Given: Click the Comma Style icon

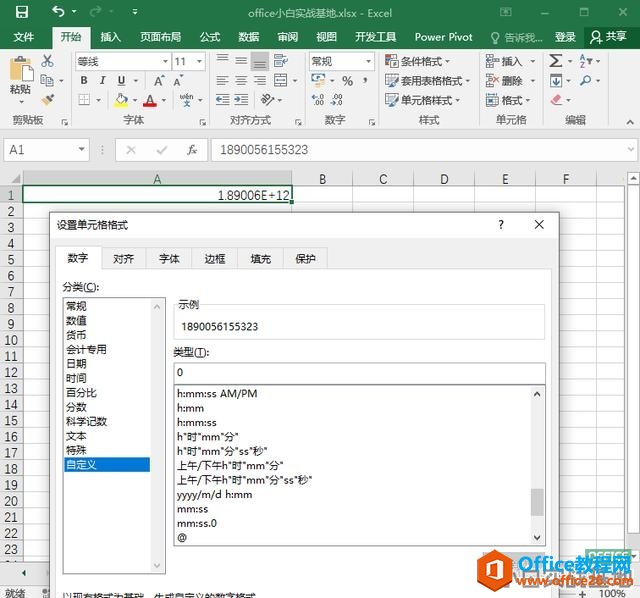Looking at the screenshot, I should pos(365,80).
